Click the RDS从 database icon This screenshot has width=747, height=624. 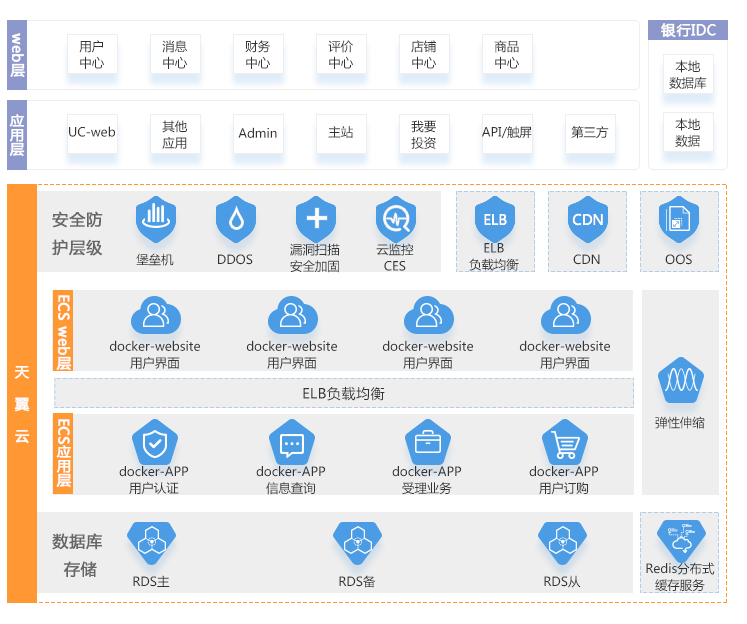tap(562, 543)
